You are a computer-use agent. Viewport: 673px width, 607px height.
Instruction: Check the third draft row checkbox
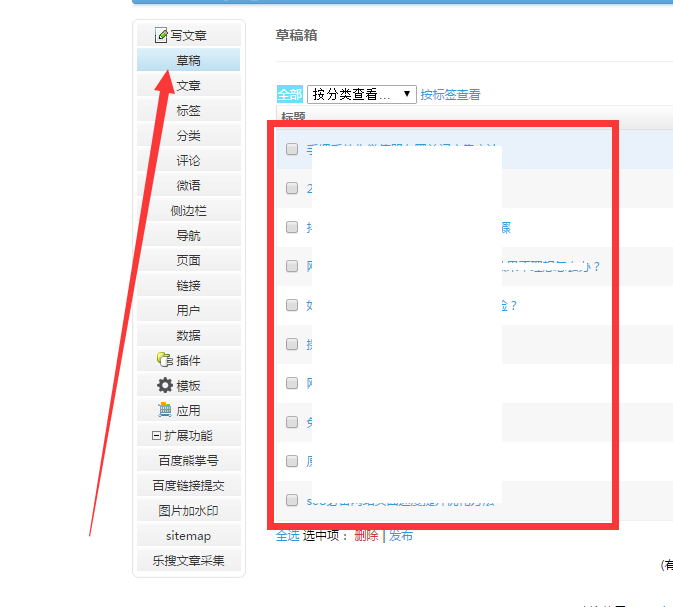tap(292, 227)
